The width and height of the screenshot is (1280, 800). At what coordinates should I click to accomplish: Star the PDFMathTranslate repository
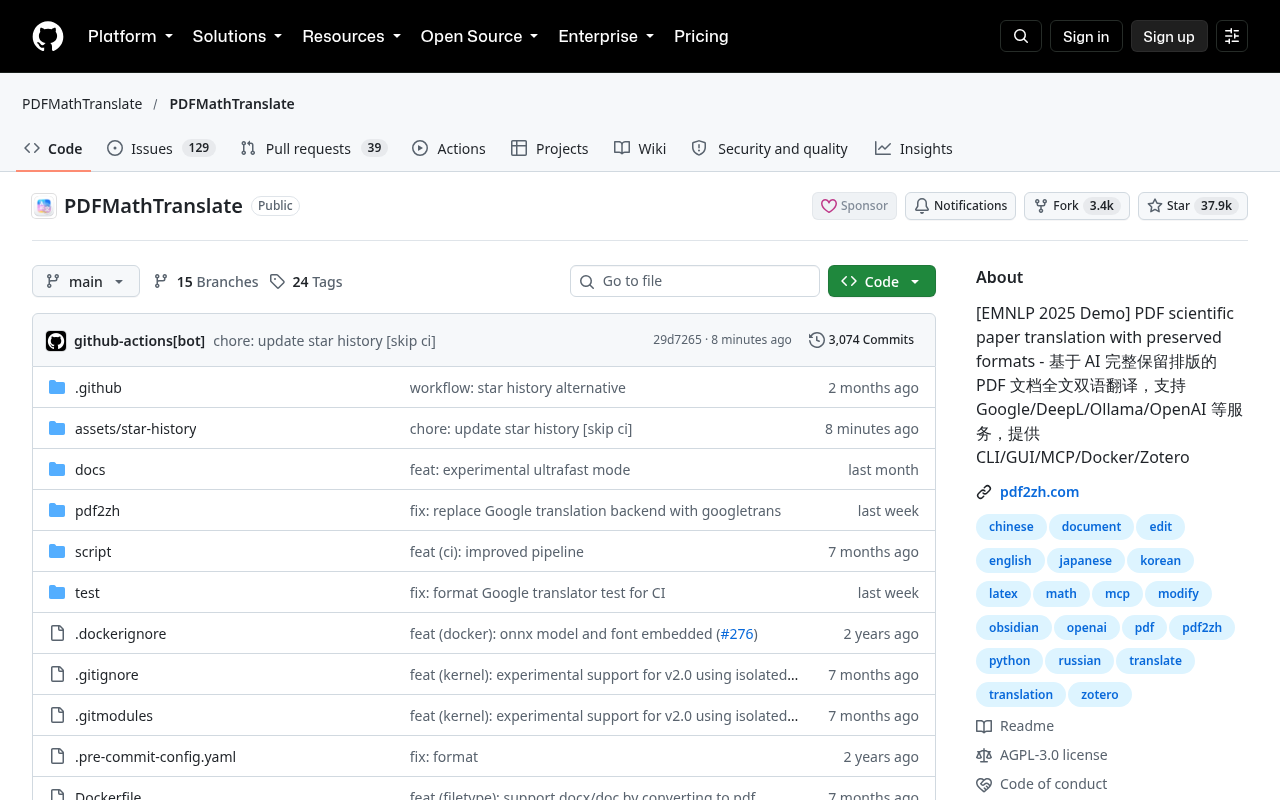[1193, 206]
